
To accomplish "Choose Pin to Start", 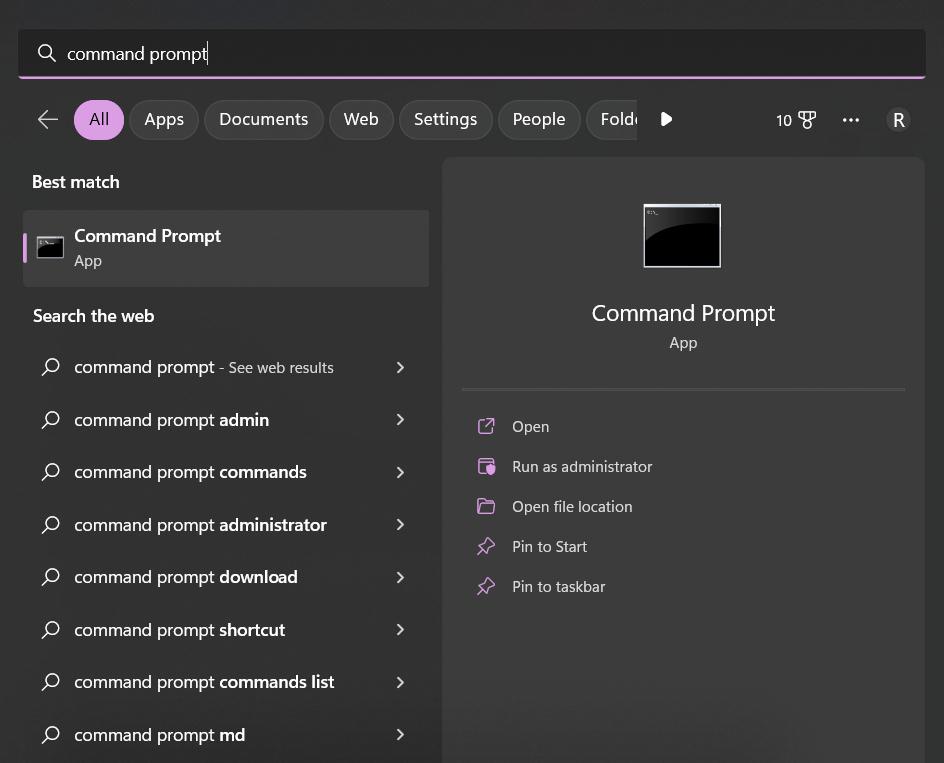I will coord(549,547).
